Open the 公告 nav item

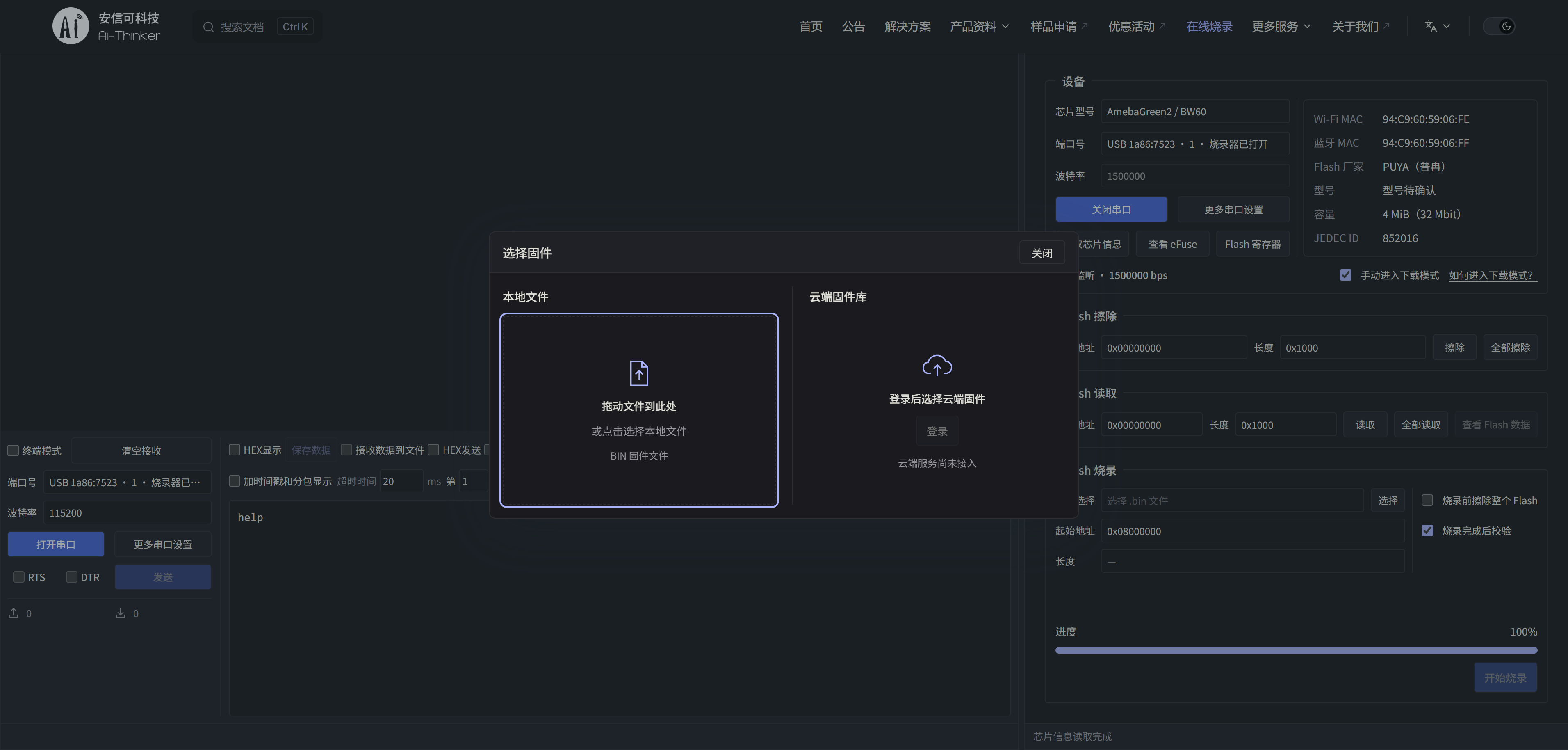click(x=853, y=26)
